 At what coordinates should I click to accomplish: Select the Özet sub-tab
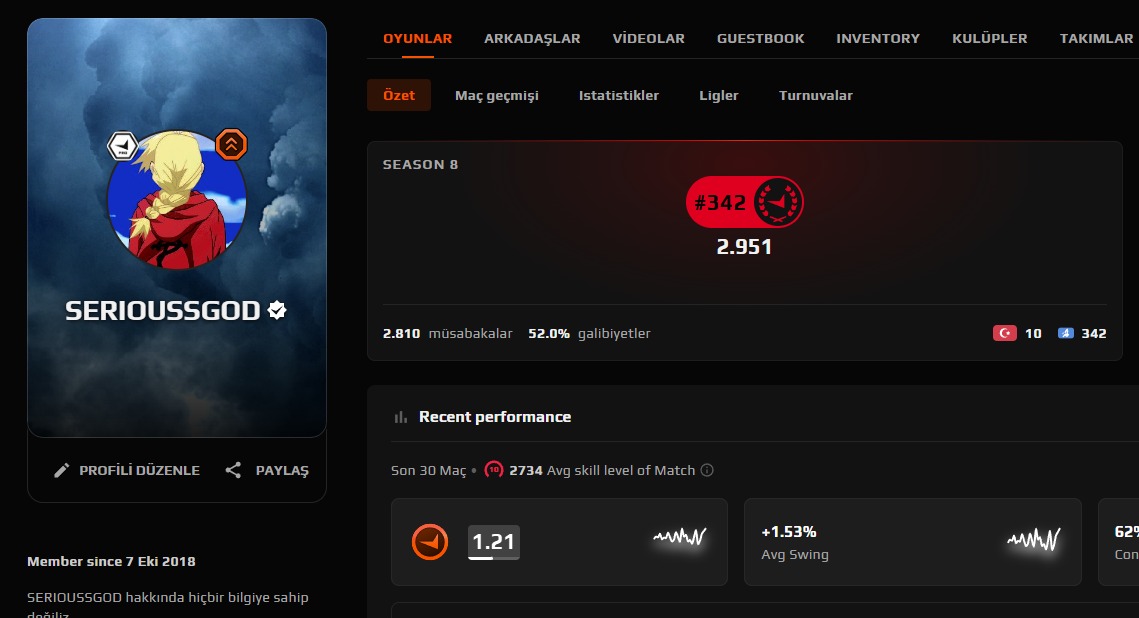tap(399, 95)
